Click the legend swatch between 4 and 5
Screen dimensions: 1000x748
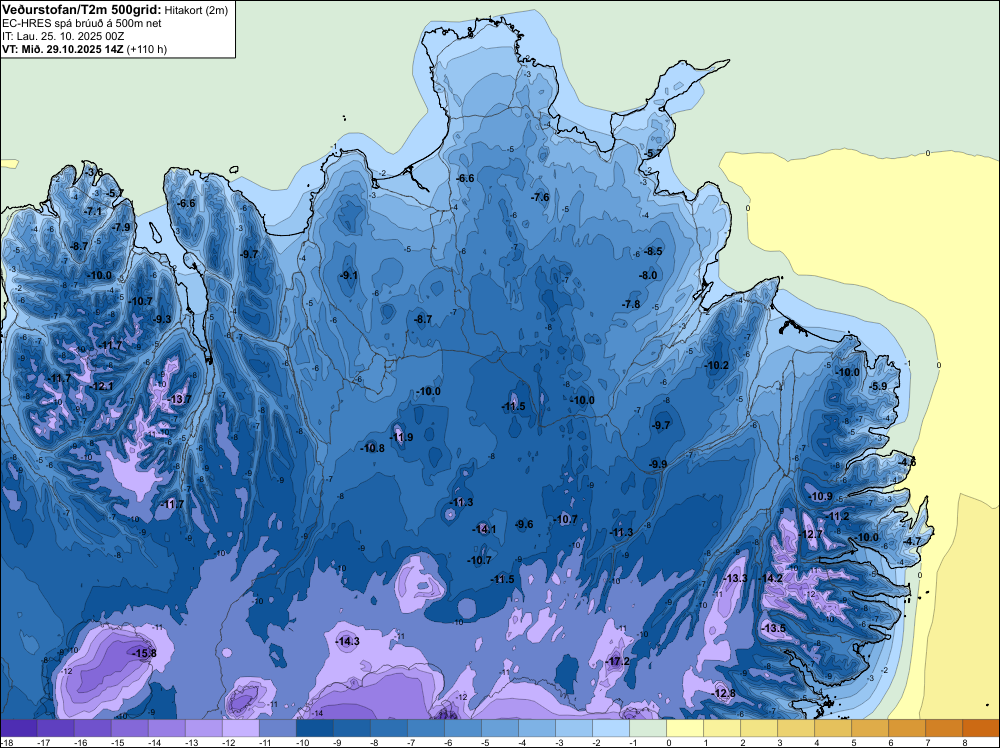pyautogui.click(x=832, y=728)
